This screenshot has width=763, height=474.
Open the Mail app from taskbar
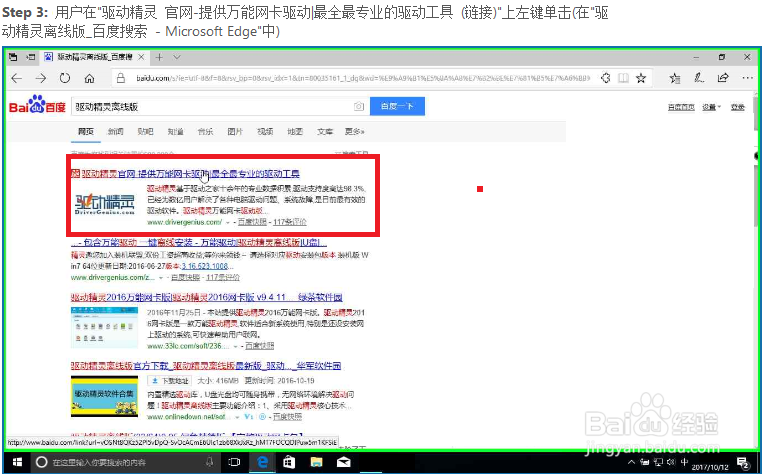pos(344,462)
